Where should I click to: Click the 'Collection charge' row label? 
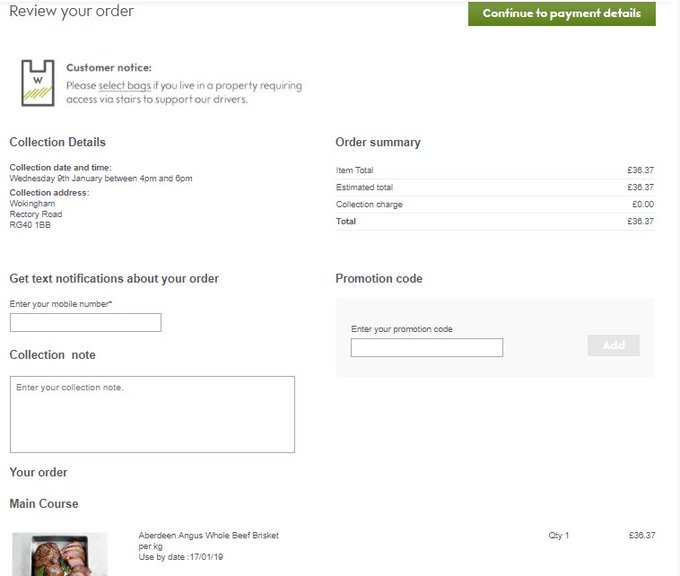[369, 204]
